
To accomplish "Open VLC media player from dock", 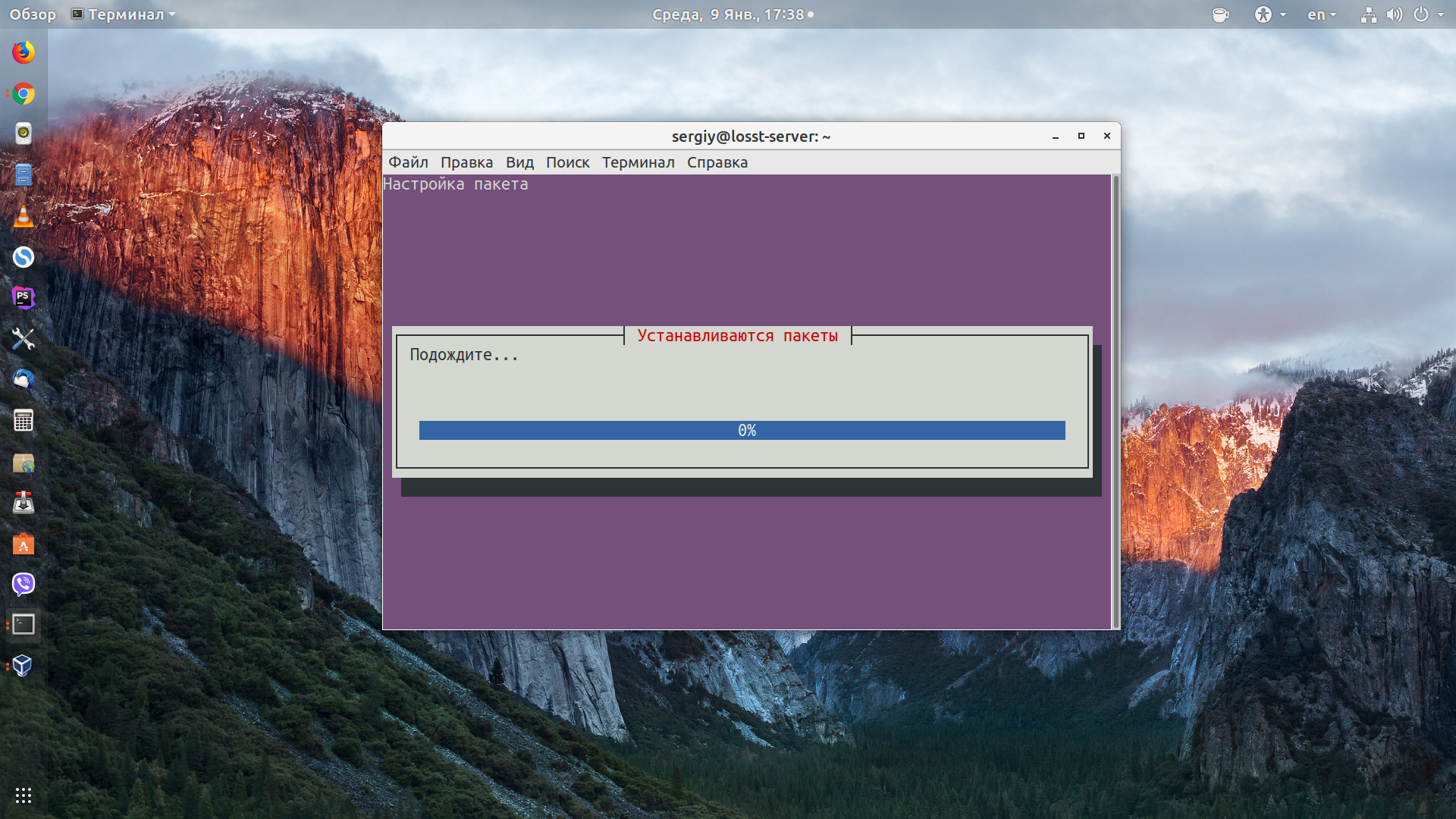I will click(24, 216).
